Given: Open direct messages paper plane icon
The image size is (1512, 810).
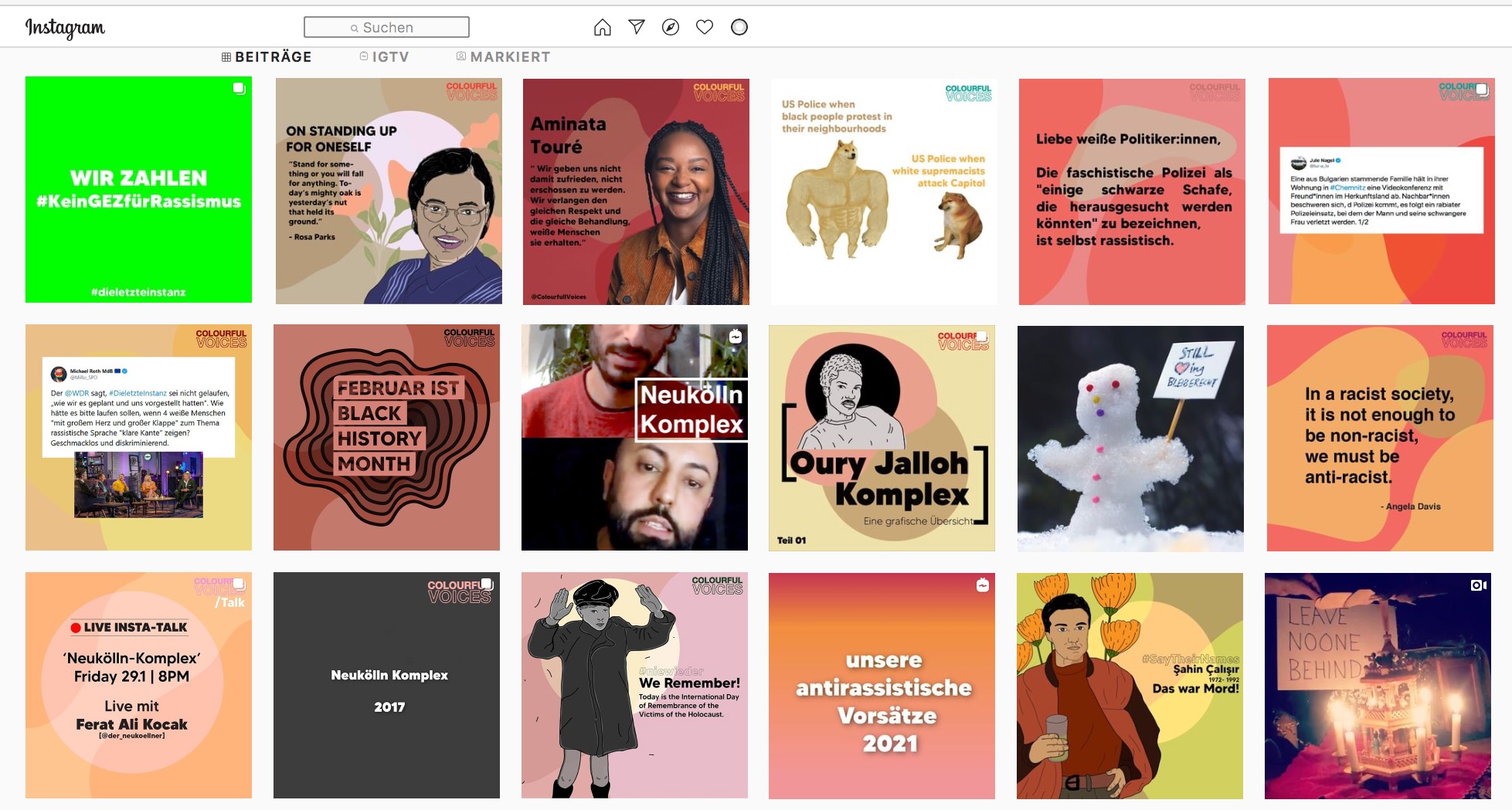Looking at the screenshot, I should (637, 27).
